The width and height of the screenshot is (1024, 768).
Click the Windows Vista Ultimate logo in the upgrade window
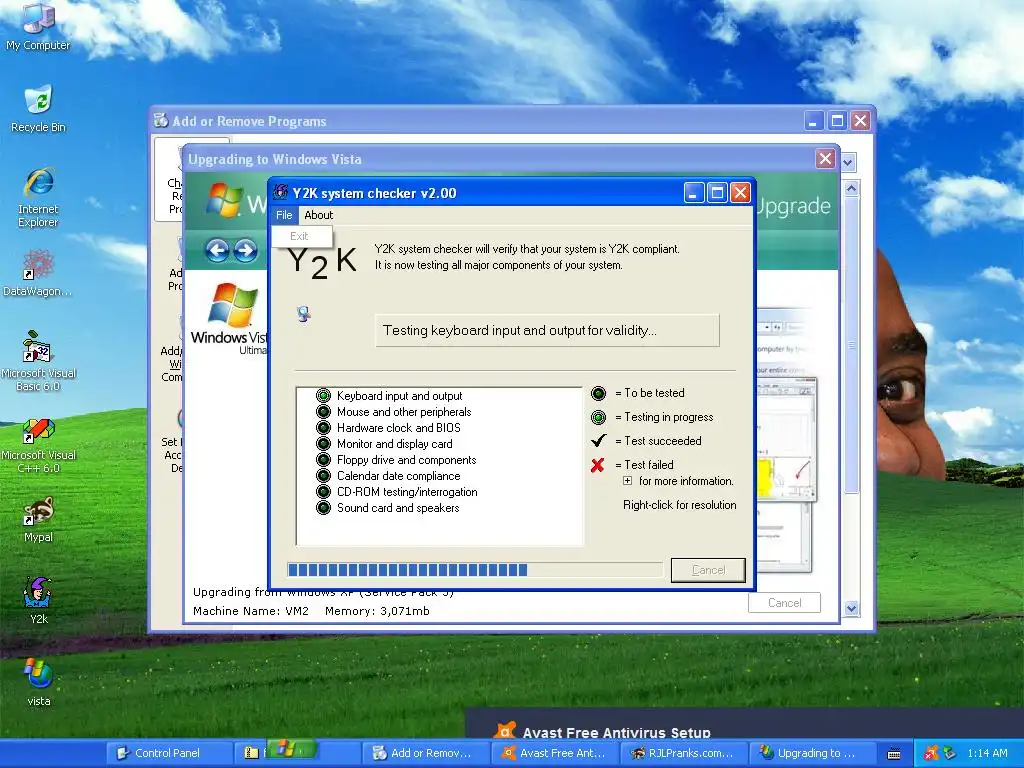230,319
